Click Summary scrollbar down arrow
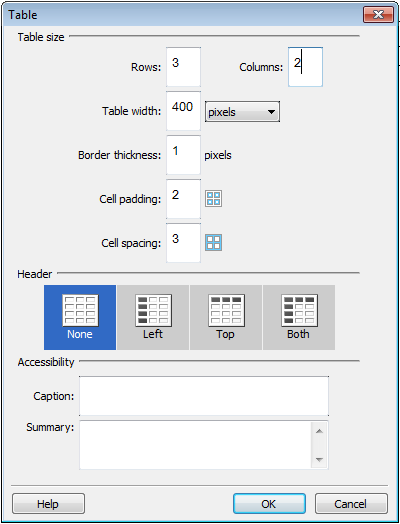Viewport: 400px width, 524px height. [319, 460]
